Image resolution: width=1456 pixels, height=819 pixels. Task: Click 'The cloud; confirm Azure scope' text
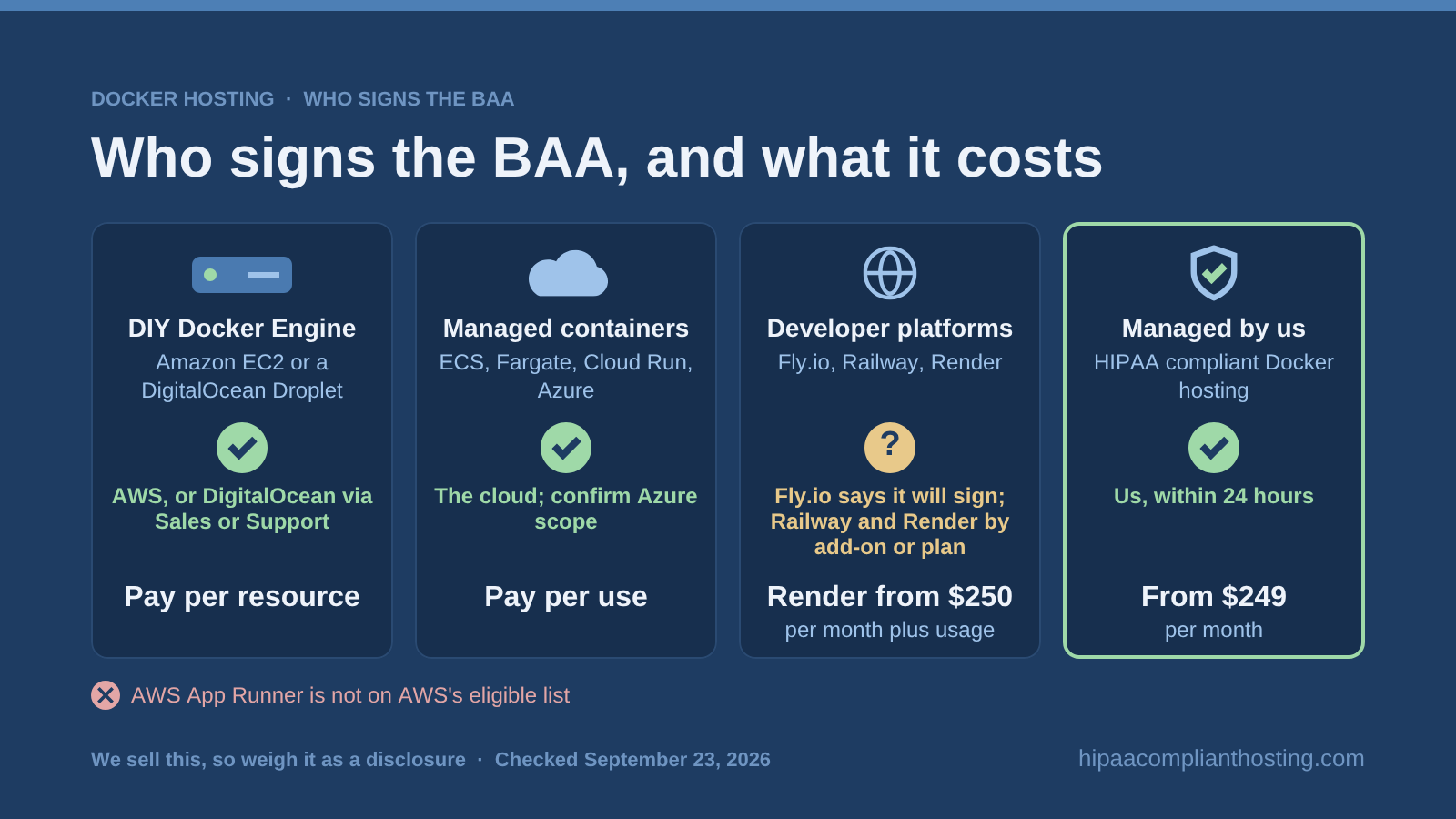[566, 509]
